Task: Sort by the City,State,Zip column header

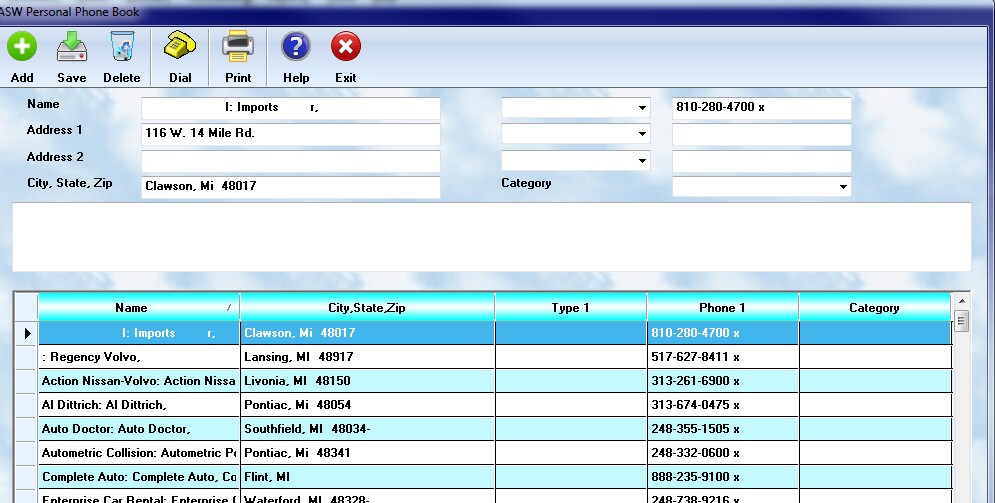Action: pos(367,308)
